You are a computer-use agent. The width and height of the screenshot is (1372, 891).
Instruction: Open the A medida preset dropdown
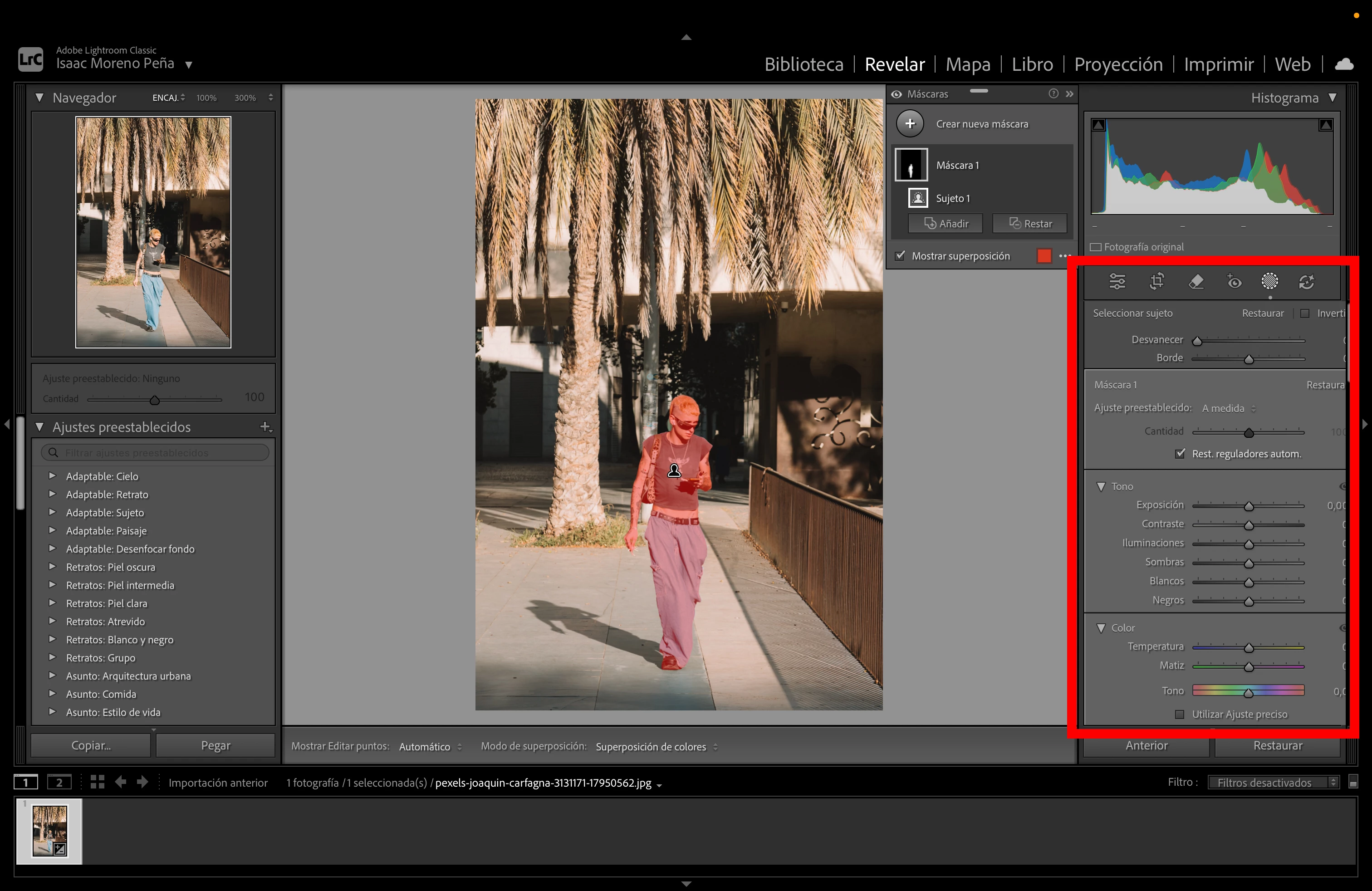click(x=1229, y=408)
